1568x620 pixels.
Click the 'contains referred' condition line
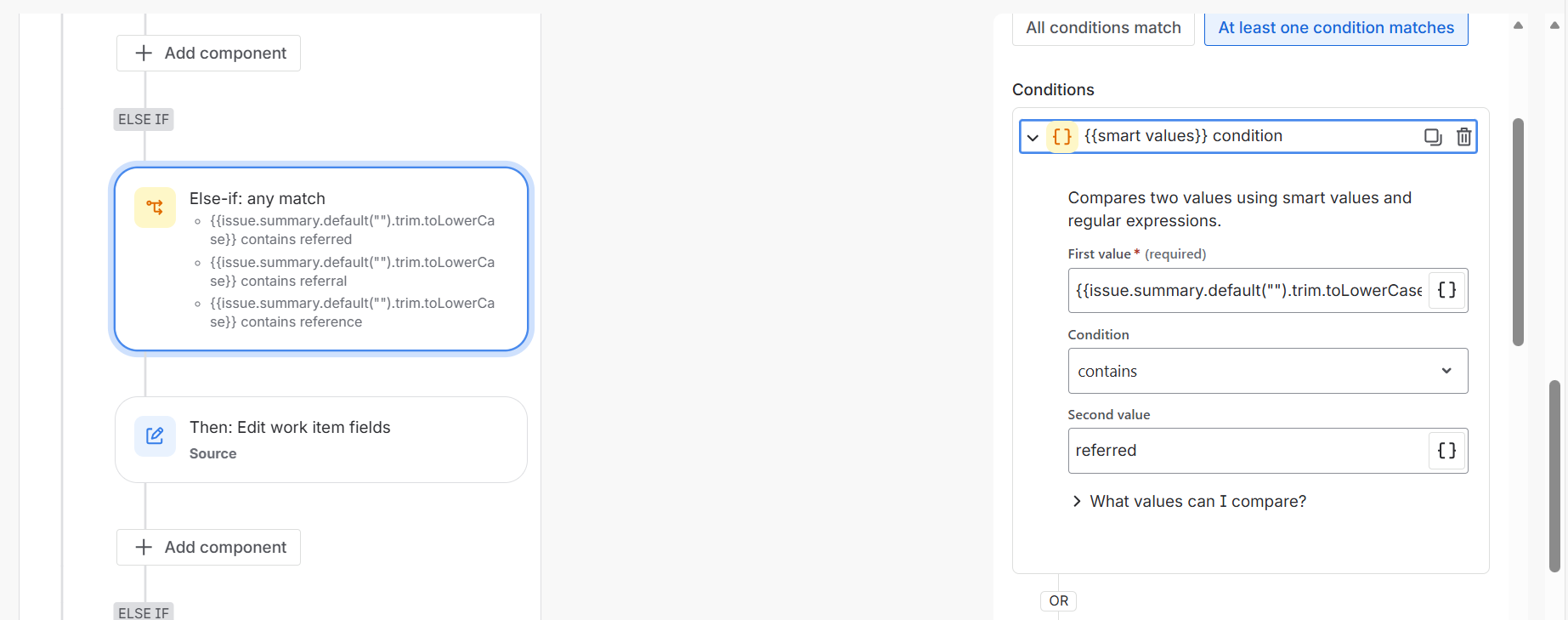click(352, 230)
